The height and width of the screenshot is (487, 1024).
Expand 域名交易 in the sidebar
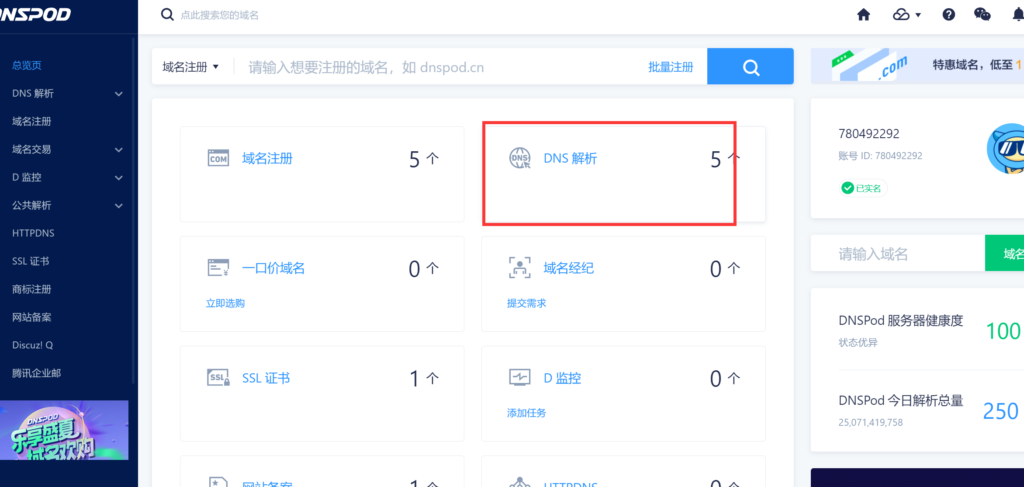[x=119, y=150]
